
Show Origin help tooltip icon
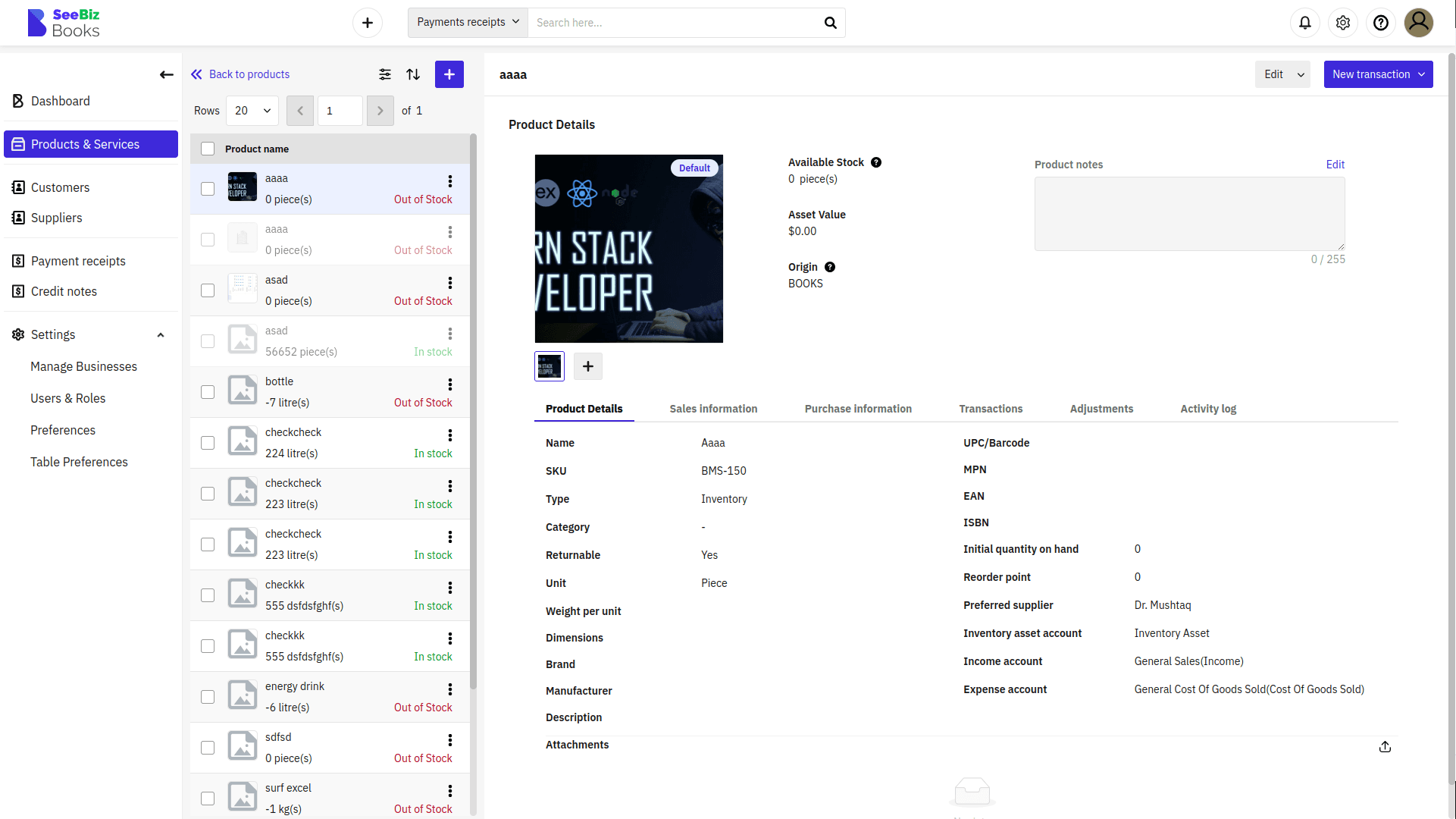tap(830, 267)
